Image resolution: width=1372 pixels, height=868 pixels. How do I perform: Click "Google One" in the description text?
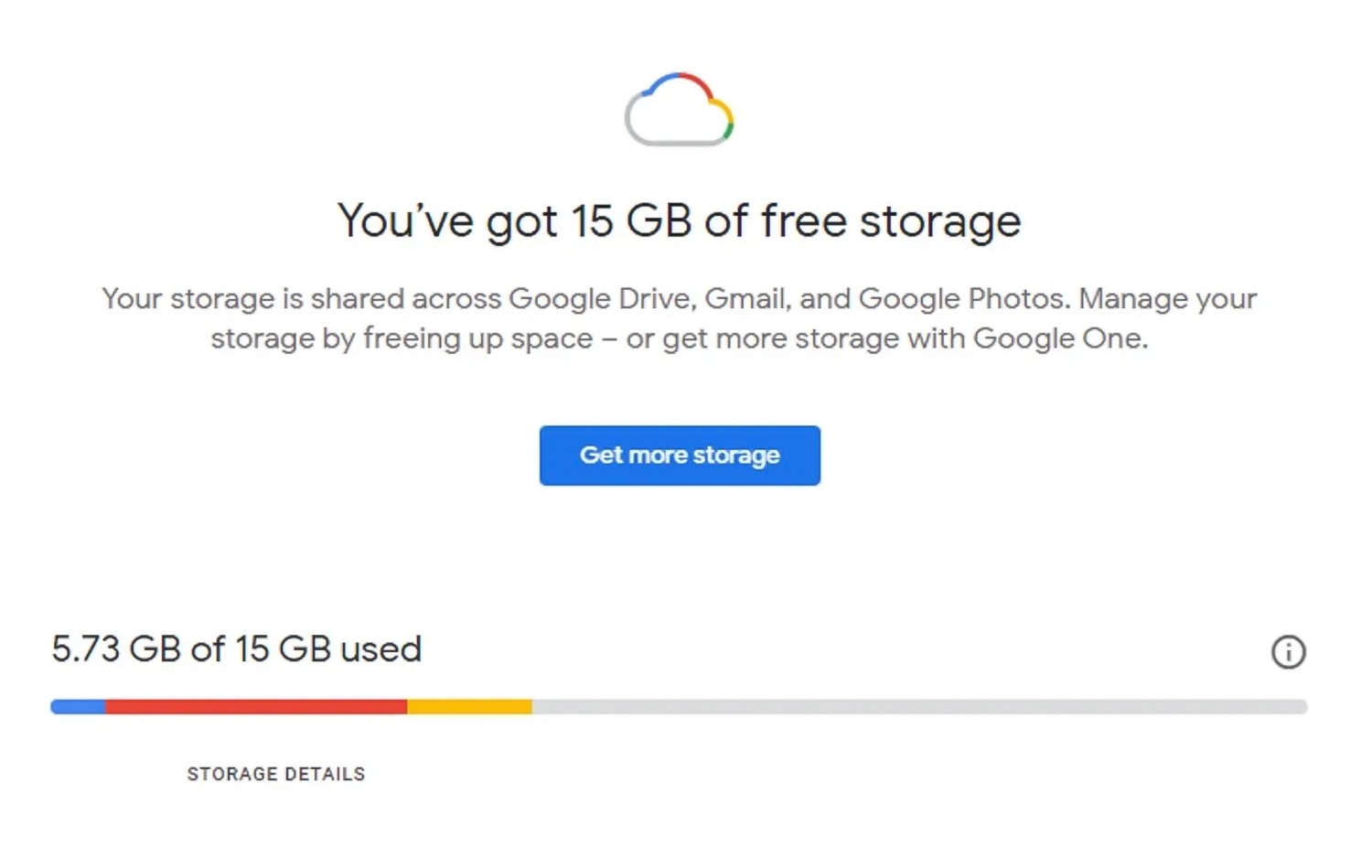pyautogui.click(x=1059, y=338)
